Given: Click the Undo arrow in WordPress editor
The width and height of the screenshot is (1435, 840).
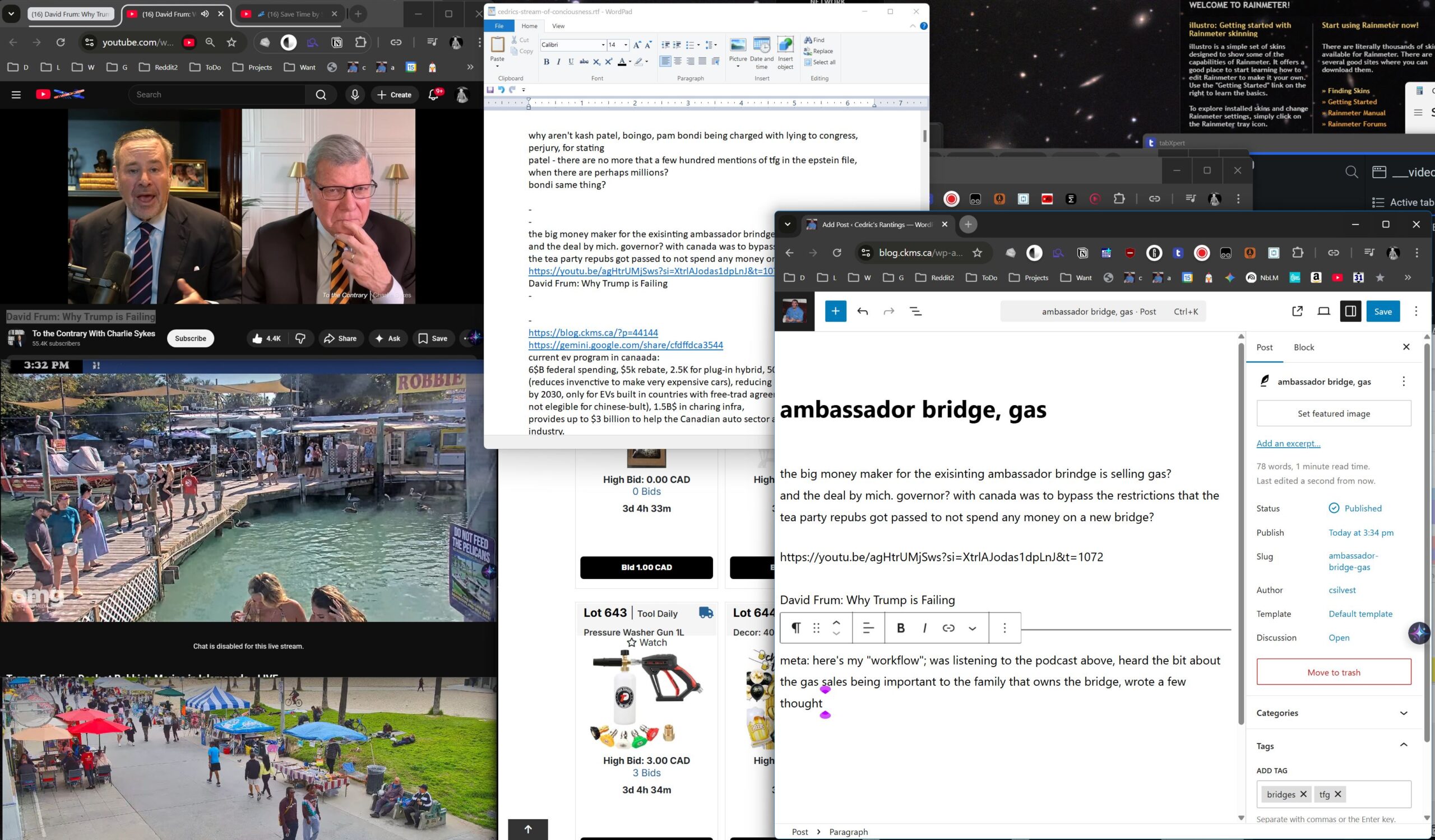Looking at the screenshot, I should 862,312.
